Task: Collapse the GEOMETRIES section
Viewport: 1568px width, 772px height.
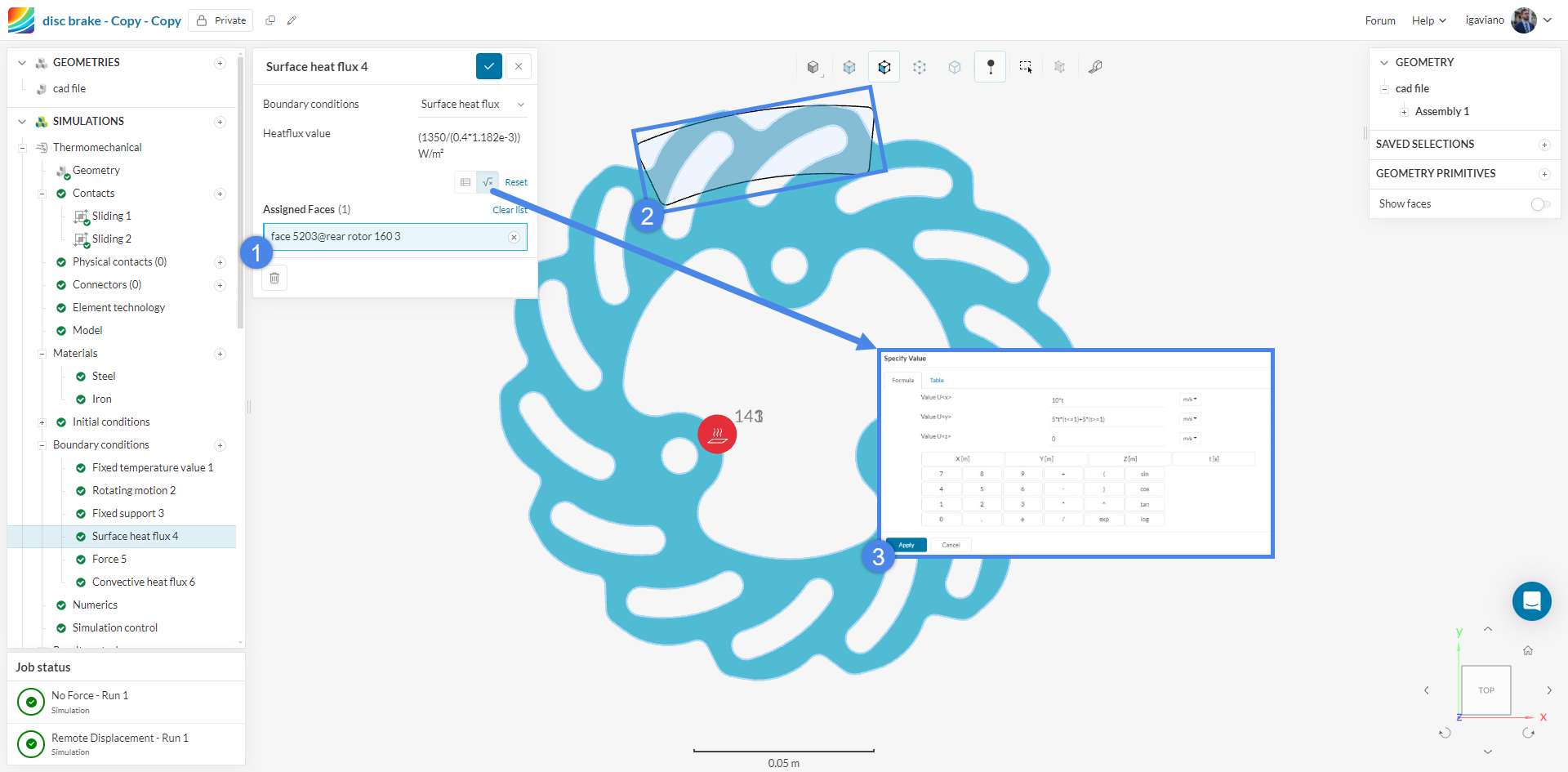Action: click(x=22, y=63)
